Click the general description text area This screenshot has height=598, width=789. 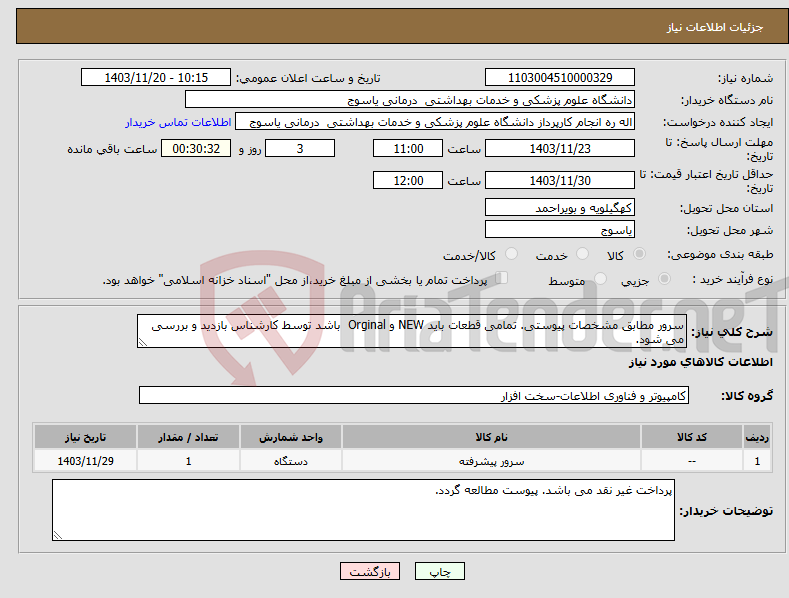coord(412,331)
